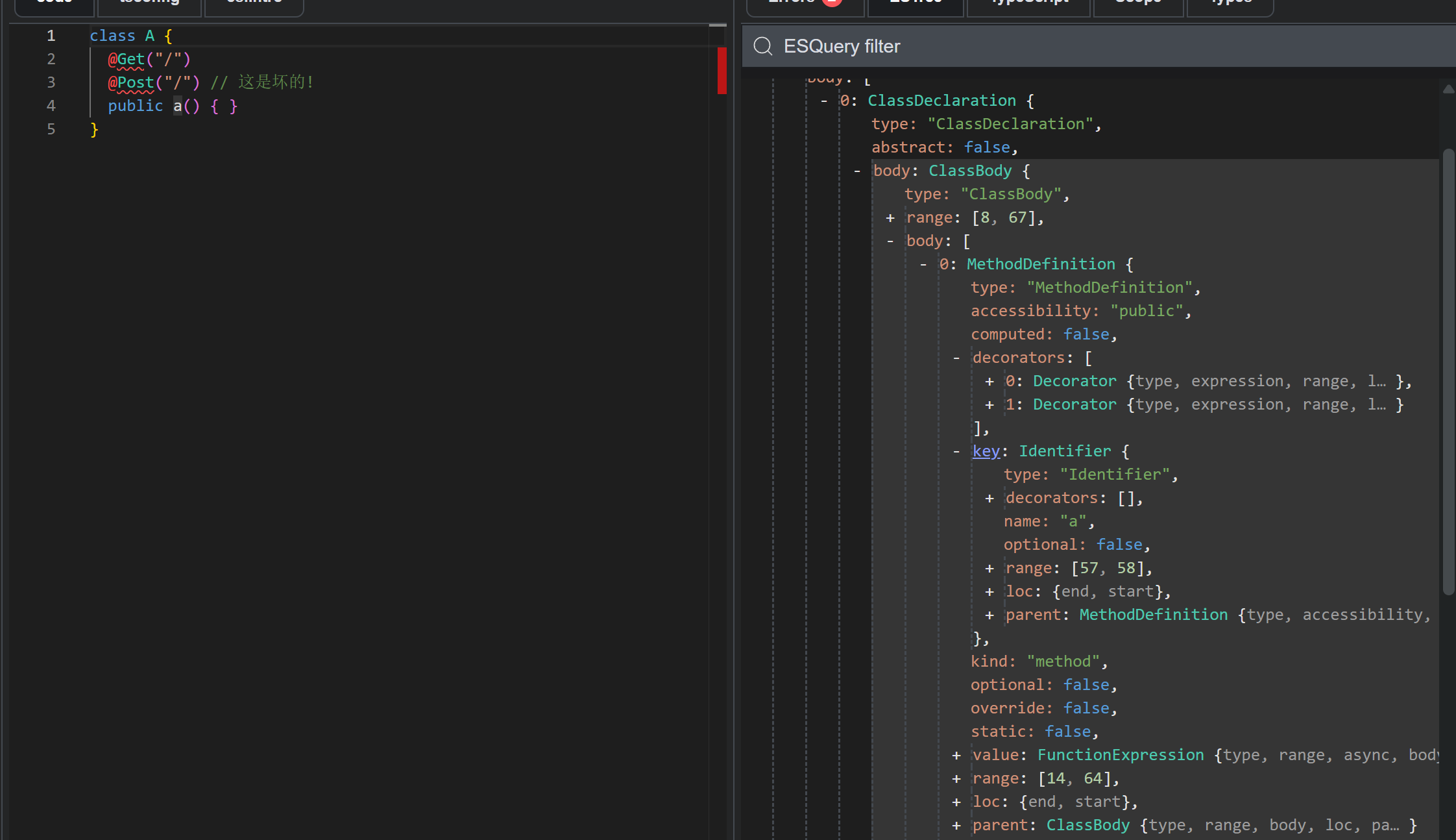Click line number 3 in the gutter
Screen dimensions: 1456x840
point(51,82)
